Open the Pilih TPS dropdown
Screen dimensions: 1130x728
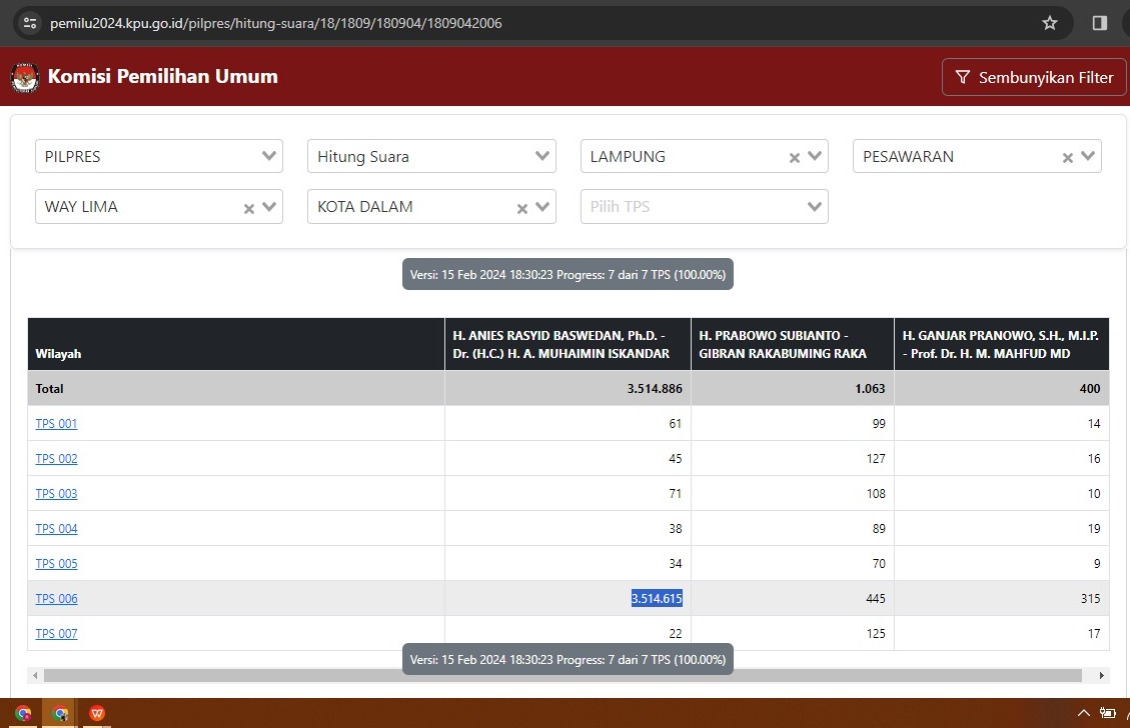[704, 207]
